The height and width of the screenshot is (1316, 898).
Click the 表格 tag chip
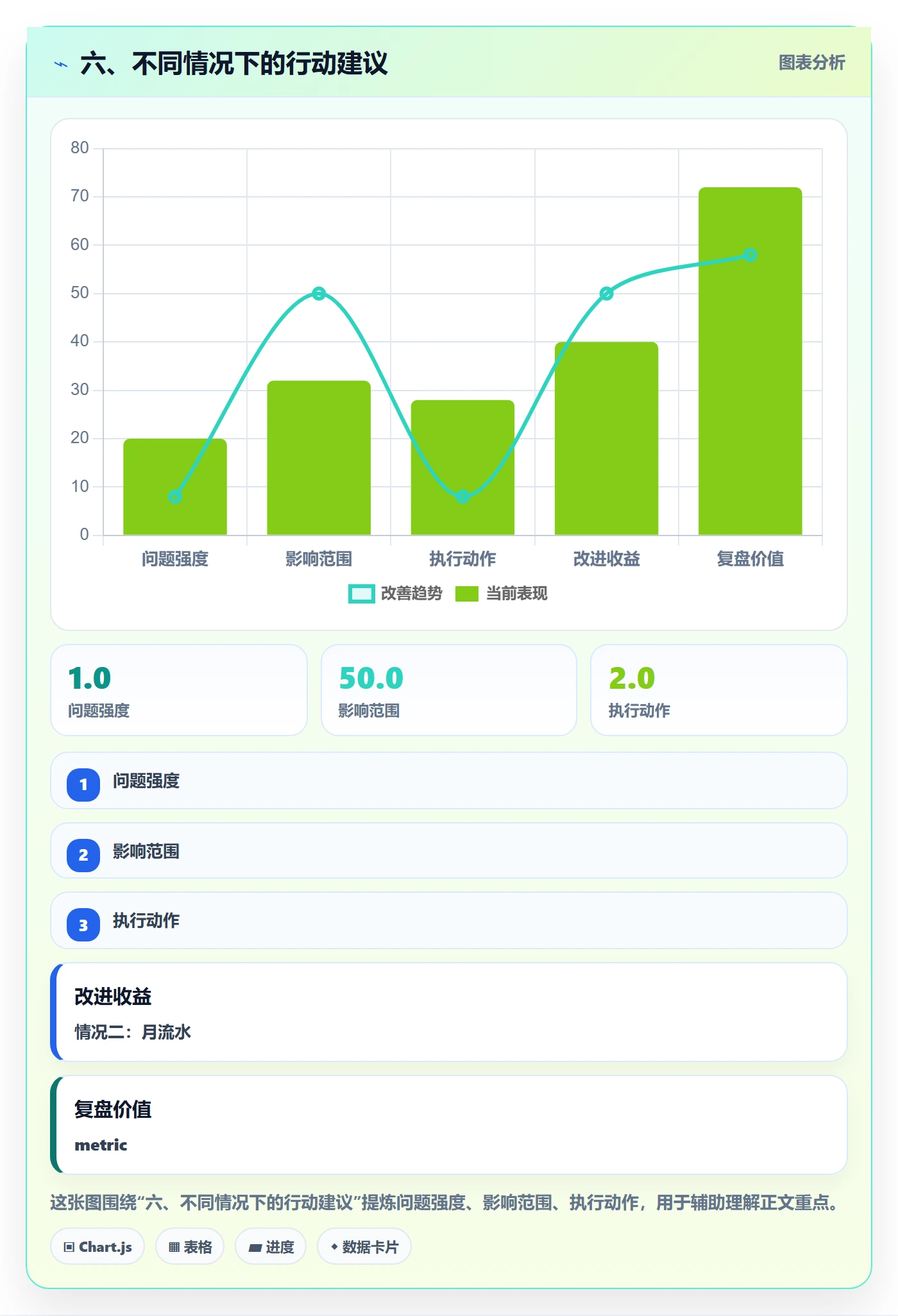[x=190, y=1247]
